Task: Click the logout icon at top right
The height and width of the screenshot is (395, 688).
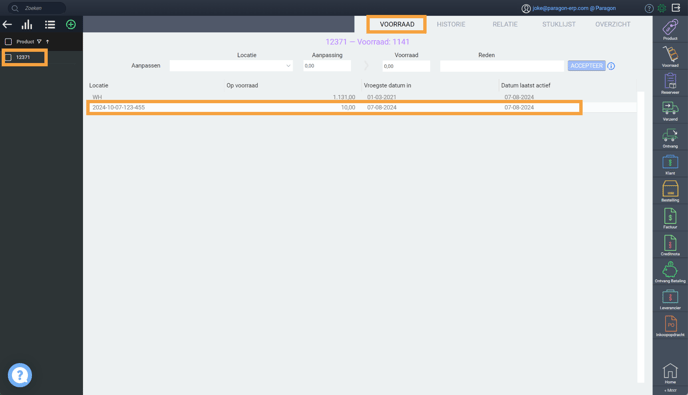Action: pos(676,8)
